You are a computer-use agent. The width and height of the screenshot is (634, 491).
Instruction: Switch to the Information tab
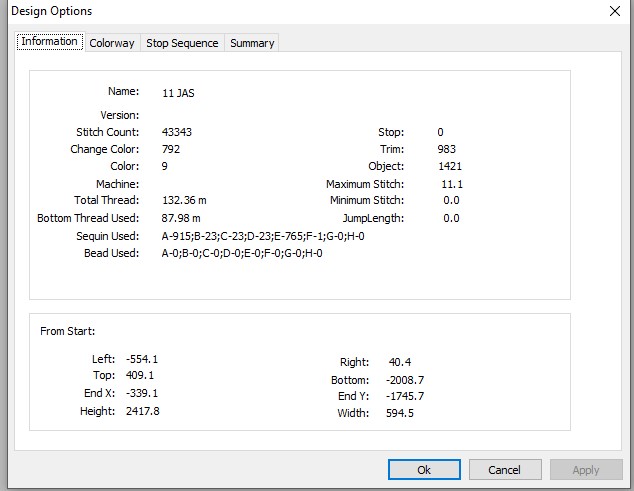coord(50,42)
